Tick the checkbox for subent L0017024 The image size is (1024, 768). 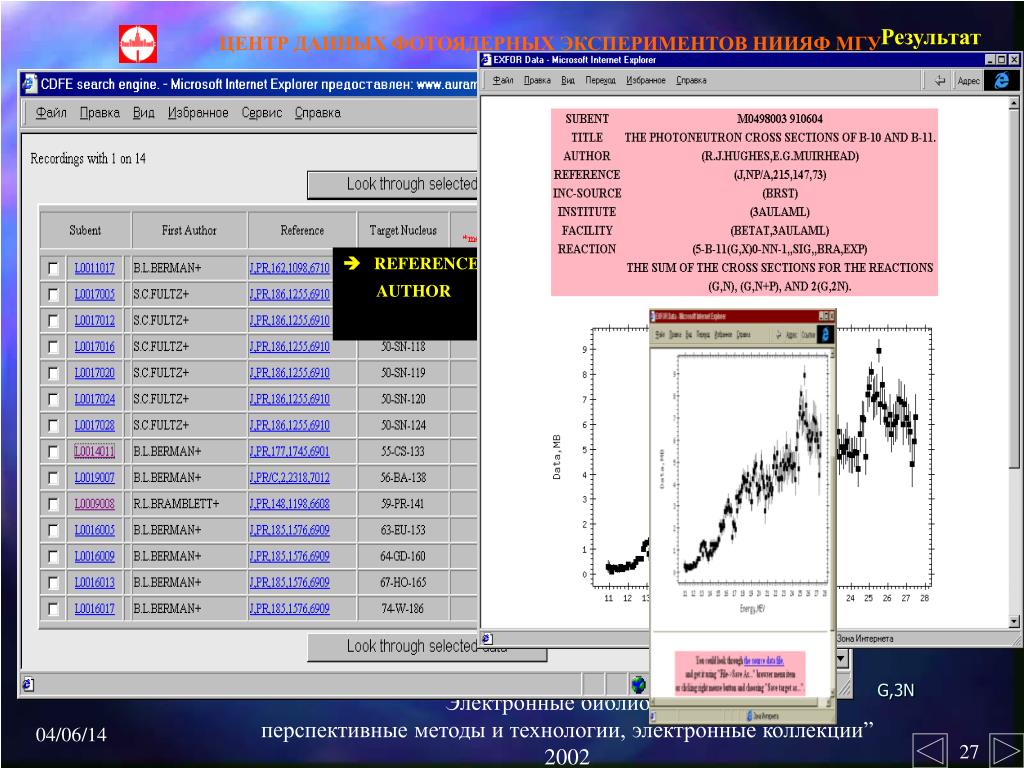coord(54,399)
